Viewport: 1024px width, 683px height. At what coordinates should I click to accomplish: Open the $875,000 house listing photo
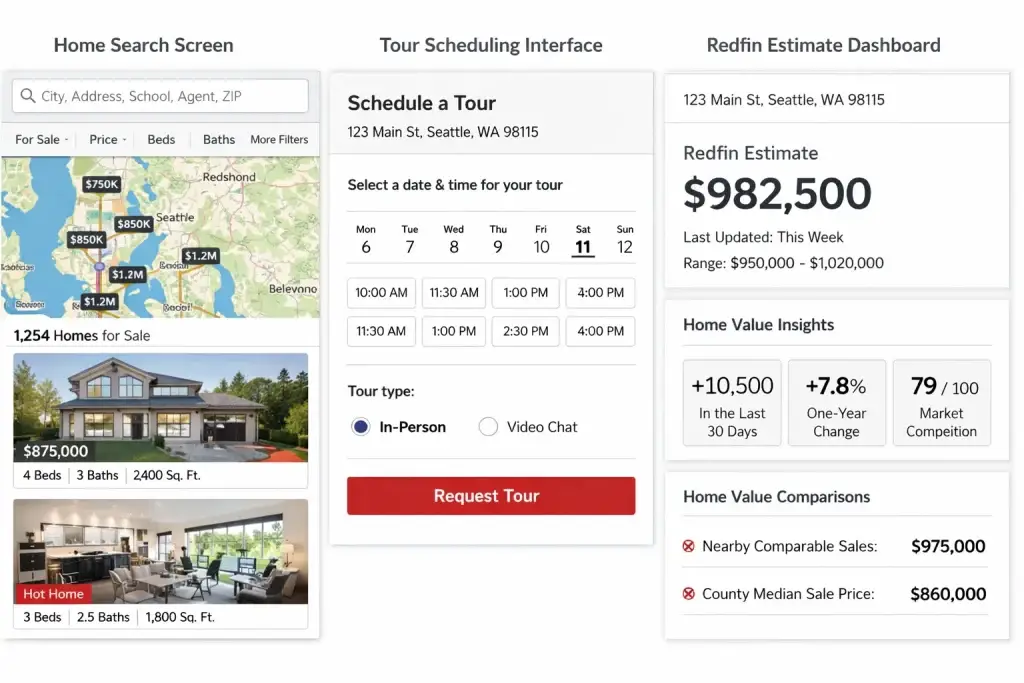[161, 407]
